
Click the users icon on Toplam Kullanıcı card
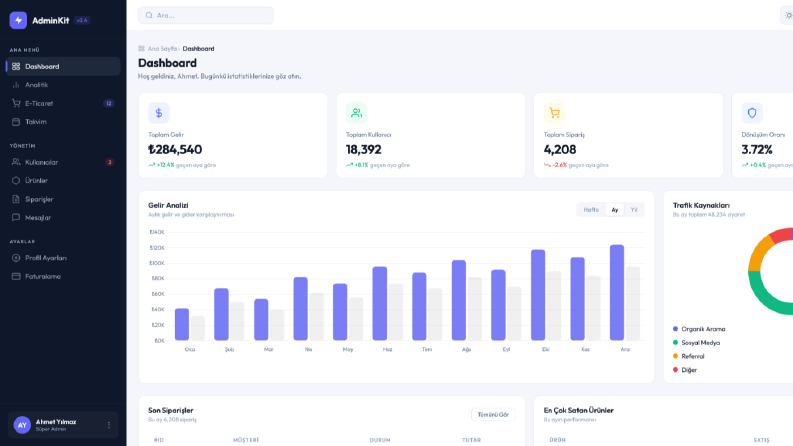[357, 113]
